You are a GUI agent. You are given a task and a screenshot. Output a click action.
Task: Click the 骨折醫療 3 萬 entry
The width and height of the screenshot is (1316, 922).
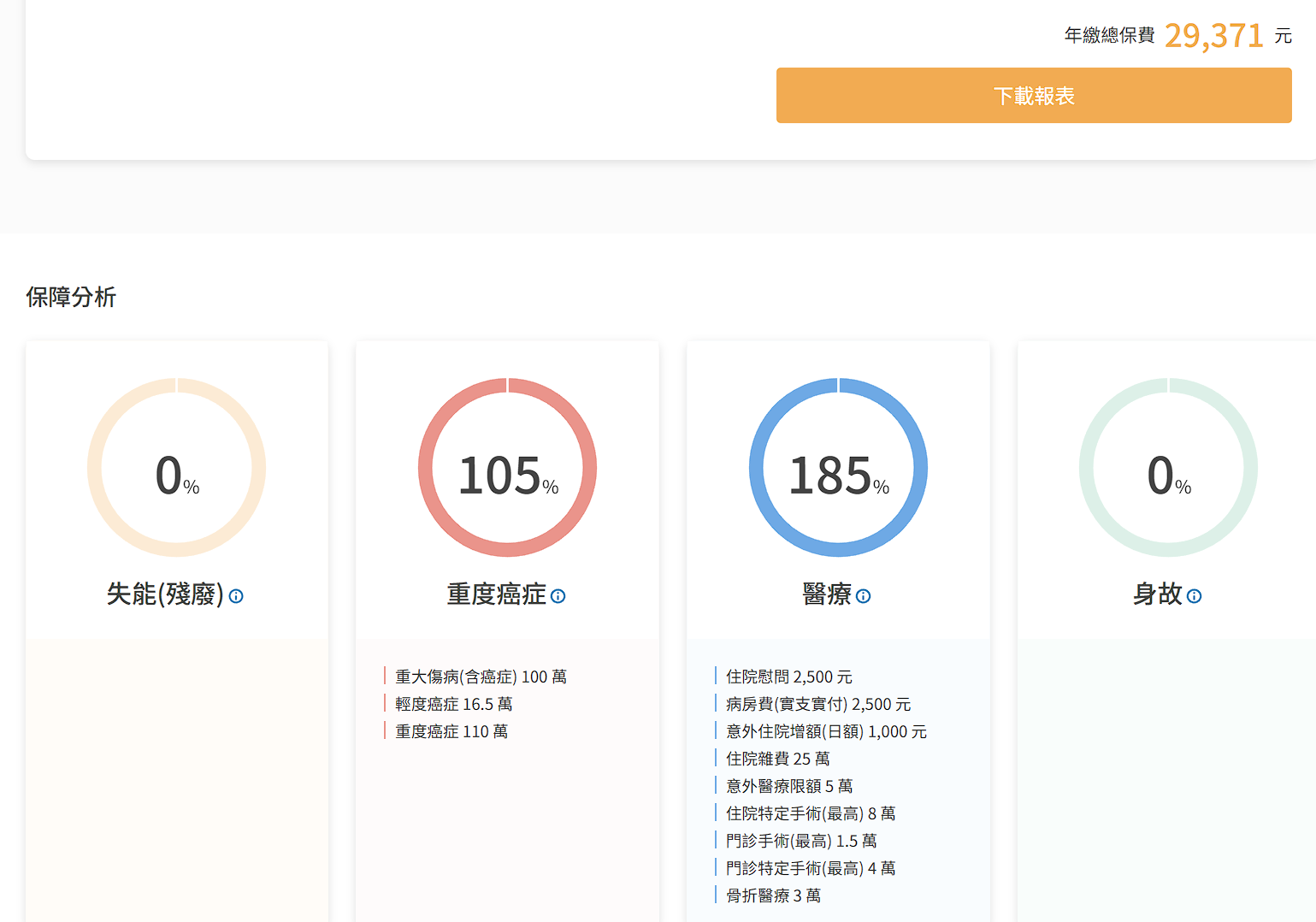(773, 895)
